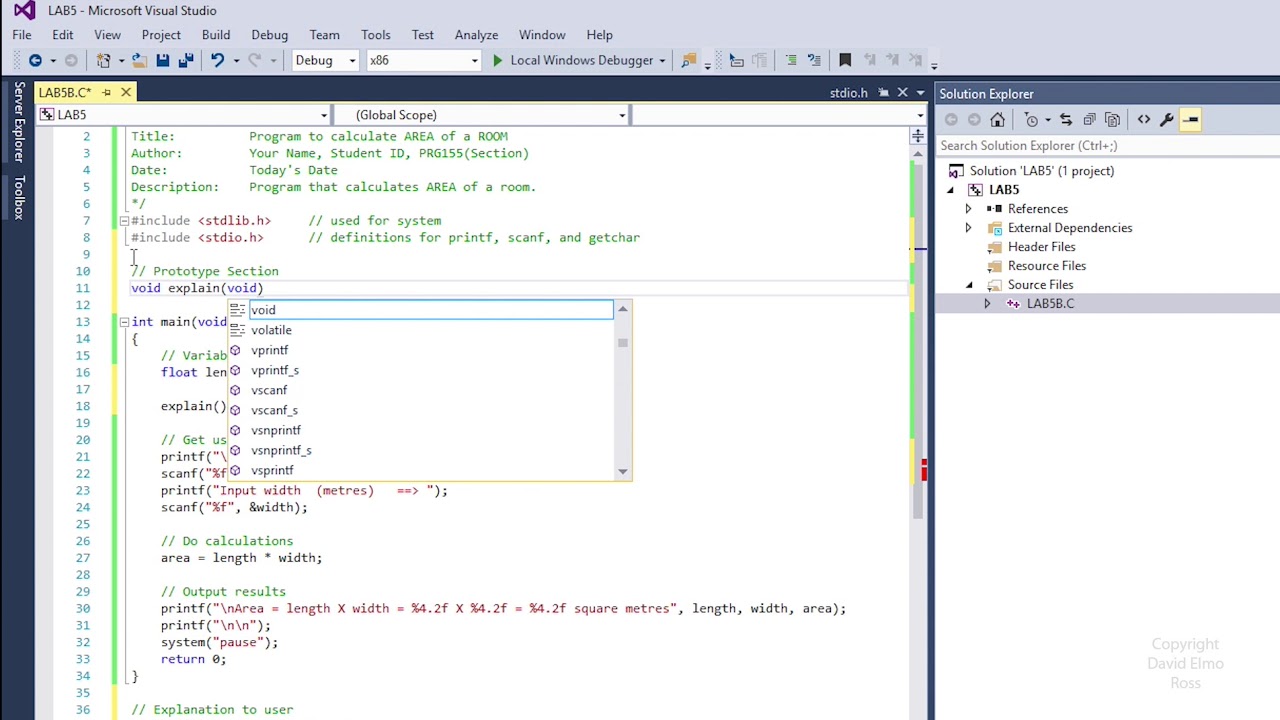Toggle pin on LAB5B.C tab
This screenshot has width=1280, height=720.
coord(107,92)
